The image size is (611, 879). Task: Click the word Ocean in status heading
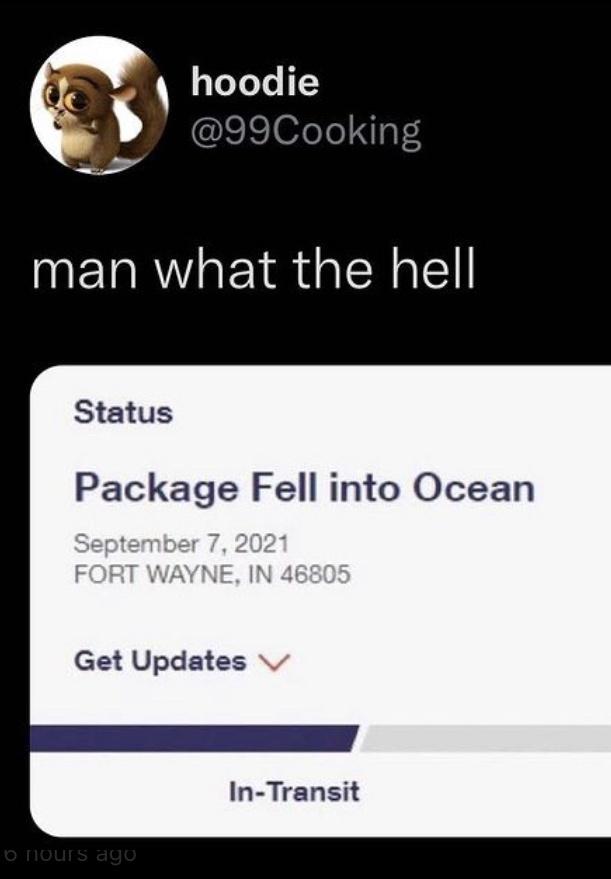(474, 487)
